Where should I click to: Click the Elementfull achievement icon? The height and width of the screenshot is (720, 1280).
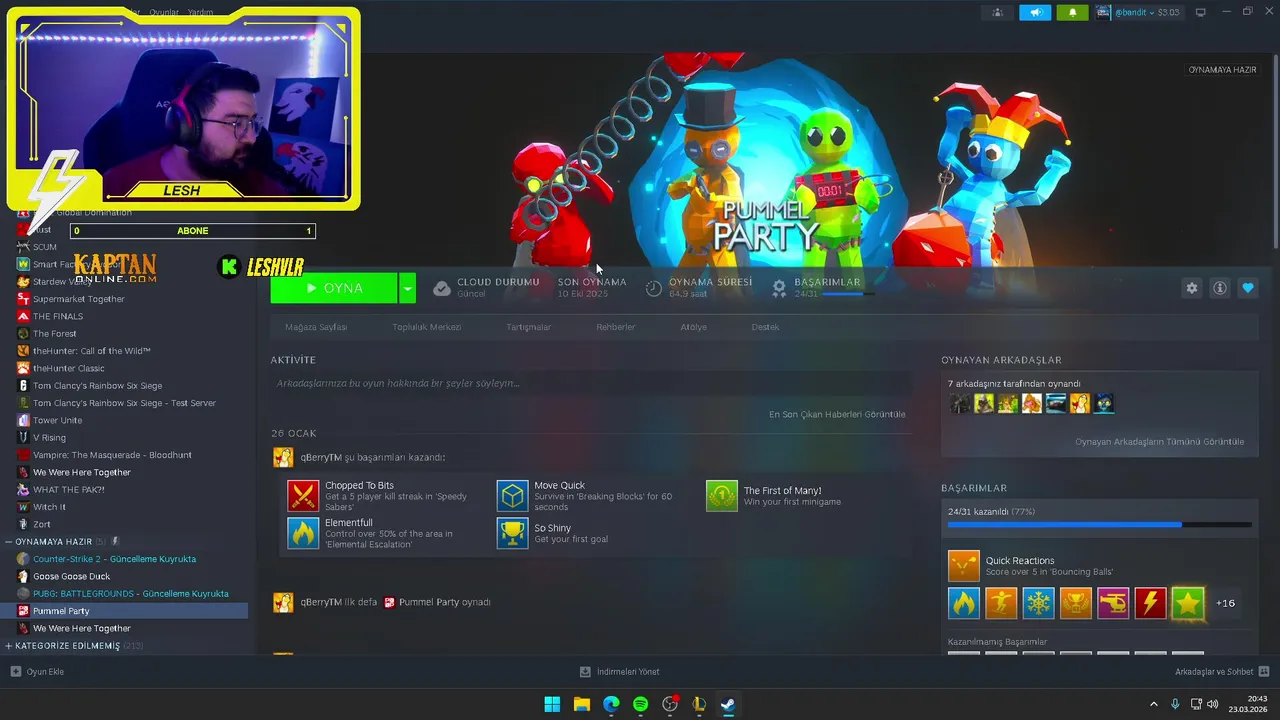point(303,533)
